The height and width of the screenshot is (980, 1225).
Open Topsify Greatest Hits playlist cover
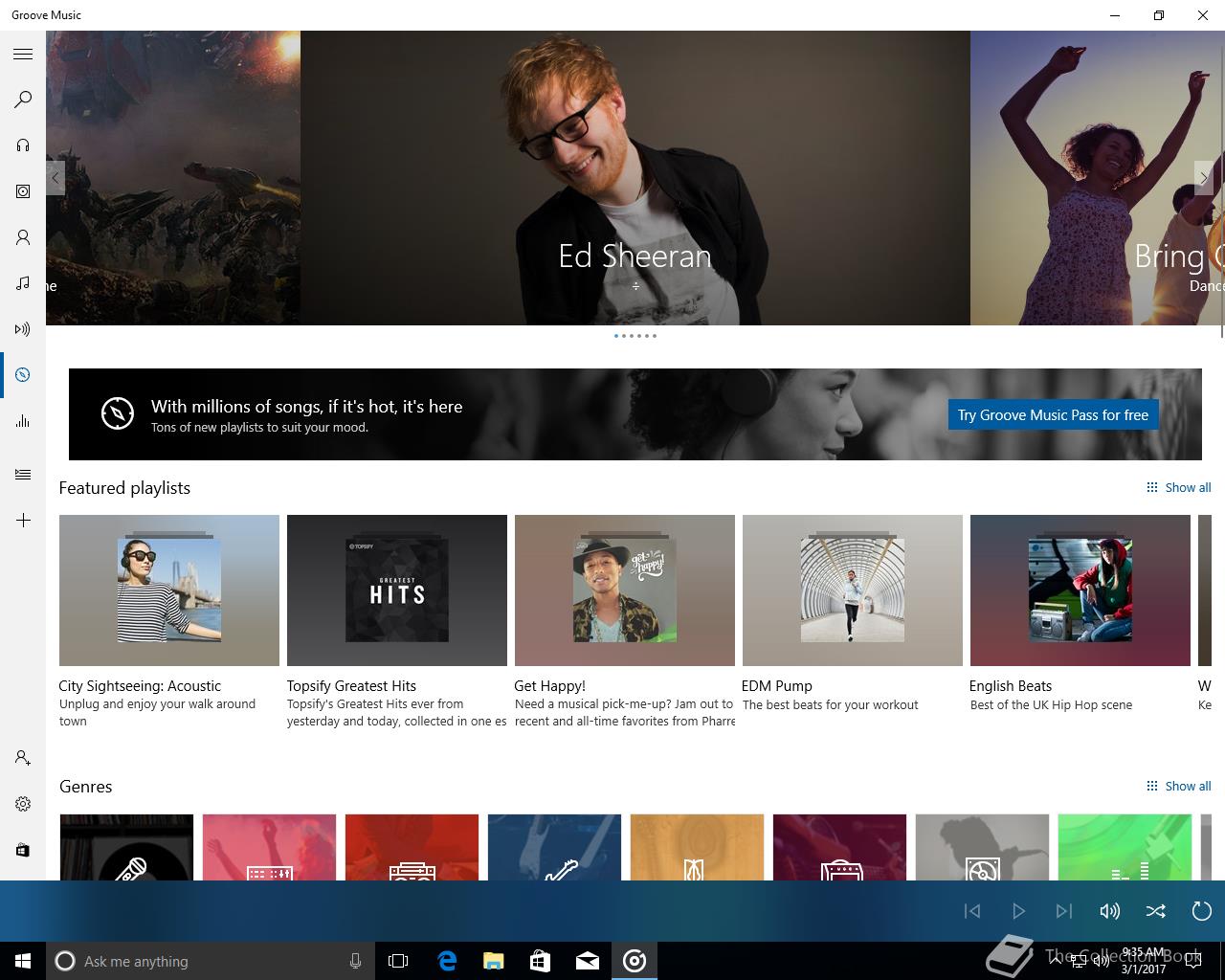pyautogui.click(x=397, y=590)
